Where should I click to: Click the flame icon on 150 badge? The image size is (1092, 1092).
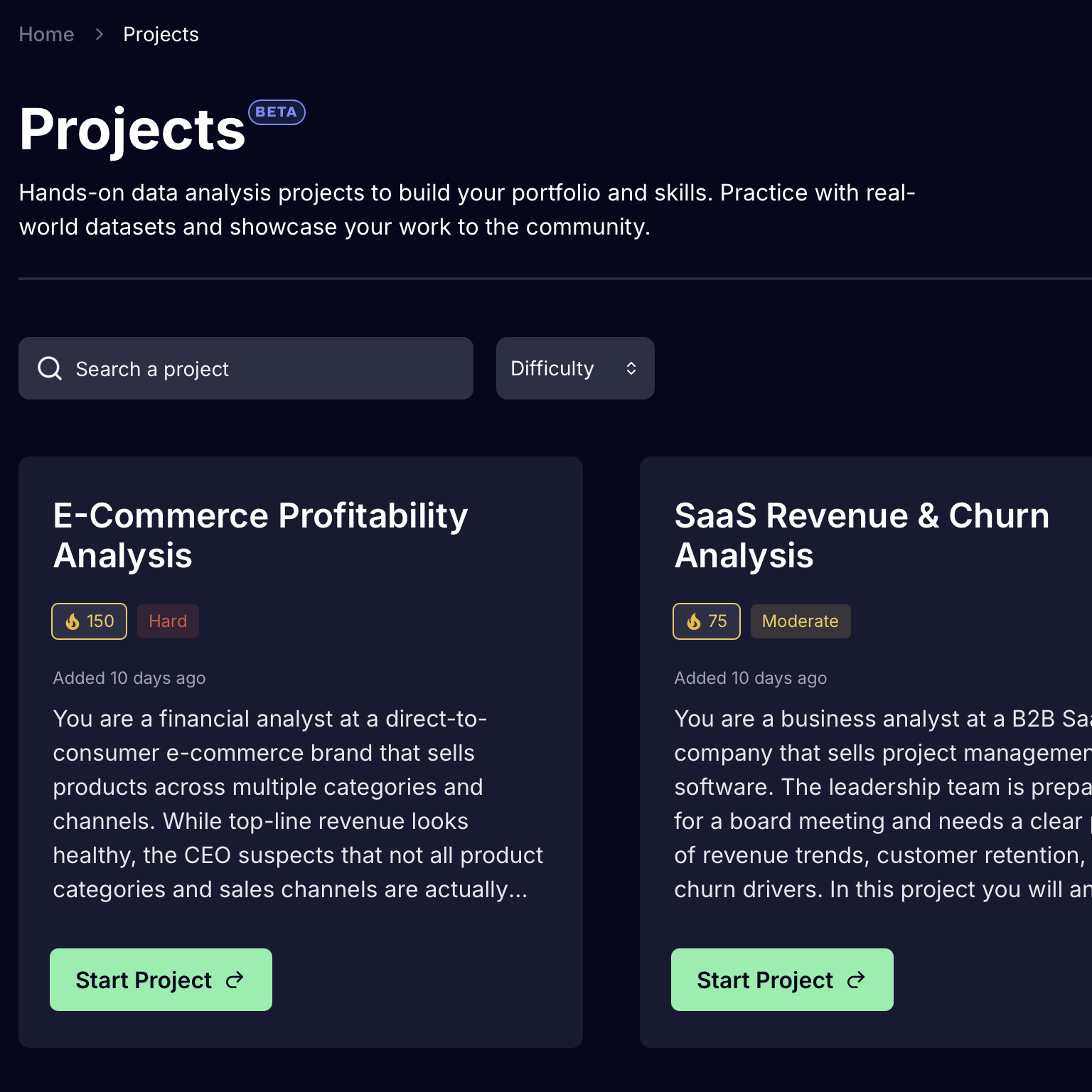point(73,621)
